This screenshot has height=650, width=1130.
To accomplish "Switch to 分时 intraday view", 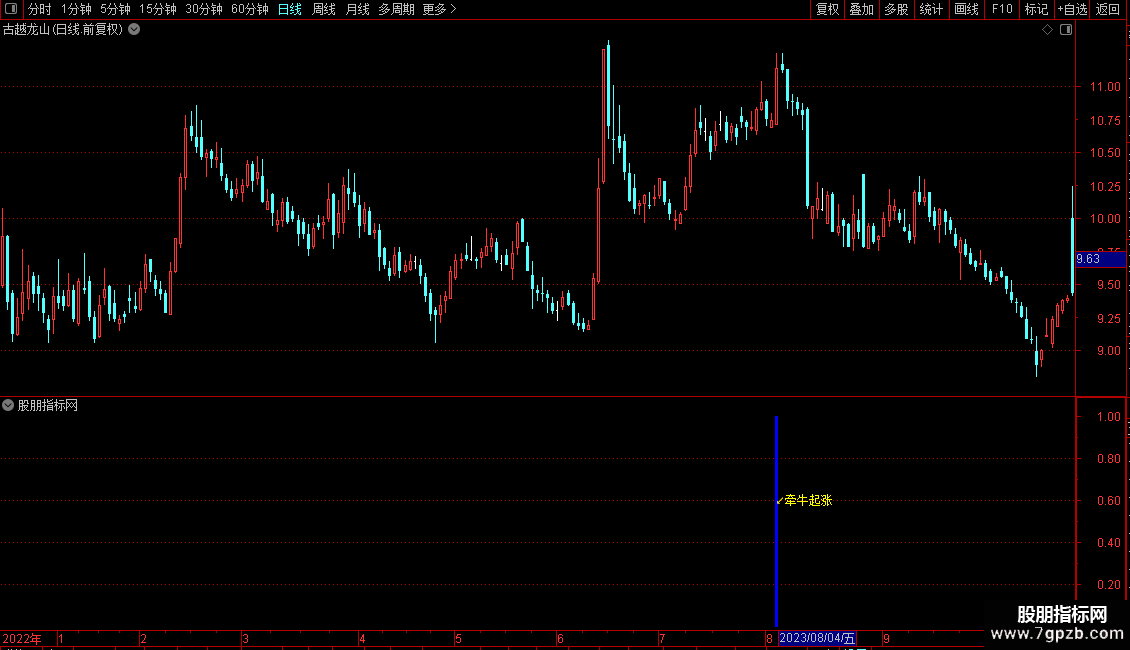I will click(x=40, y=9).
